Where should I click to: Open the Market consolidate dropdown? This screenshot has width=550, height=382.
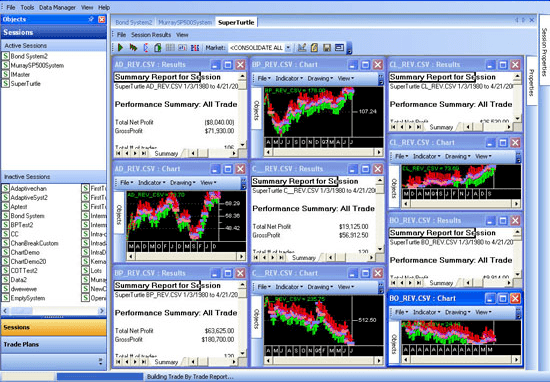tap(288, 47)
